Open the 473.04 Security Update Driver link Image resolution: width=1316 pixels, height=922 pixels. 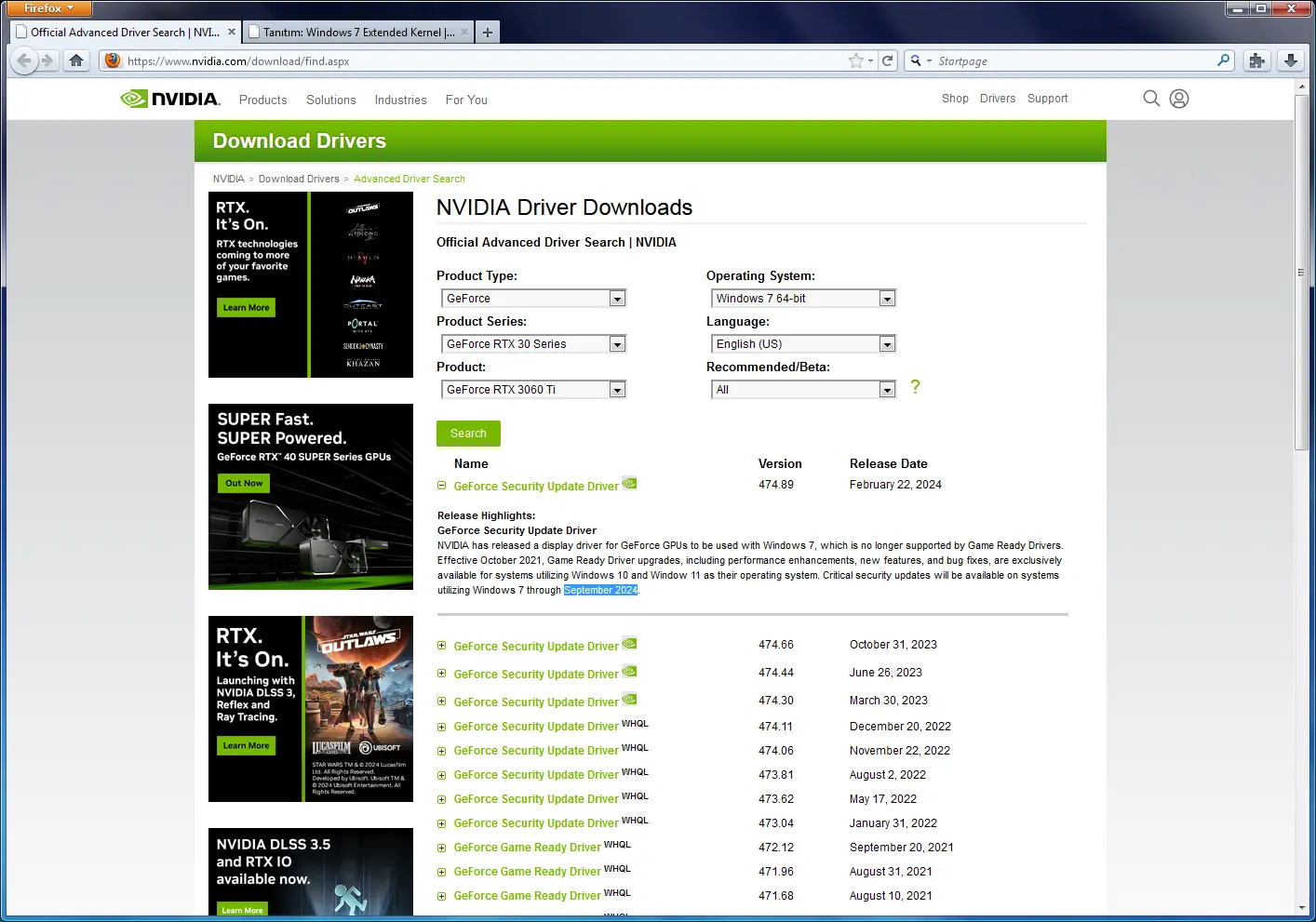coord(536,823)
